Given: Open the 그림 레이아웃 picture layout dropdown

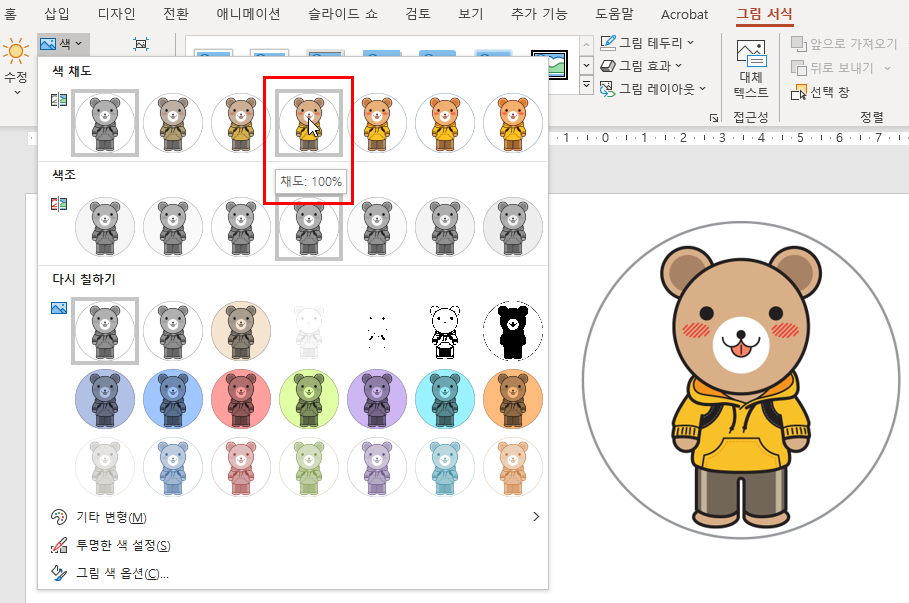Looking at the screenshot, I should point(660,89).
